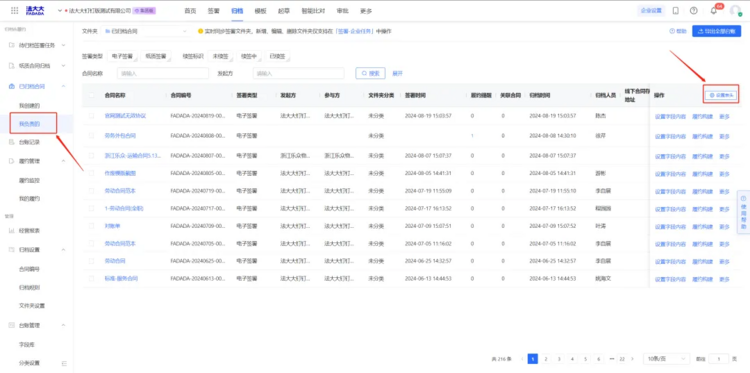Open the user avatar menu
Image resolution: width=750 pixels, height=373 pixels.
[x=735, y=11]
